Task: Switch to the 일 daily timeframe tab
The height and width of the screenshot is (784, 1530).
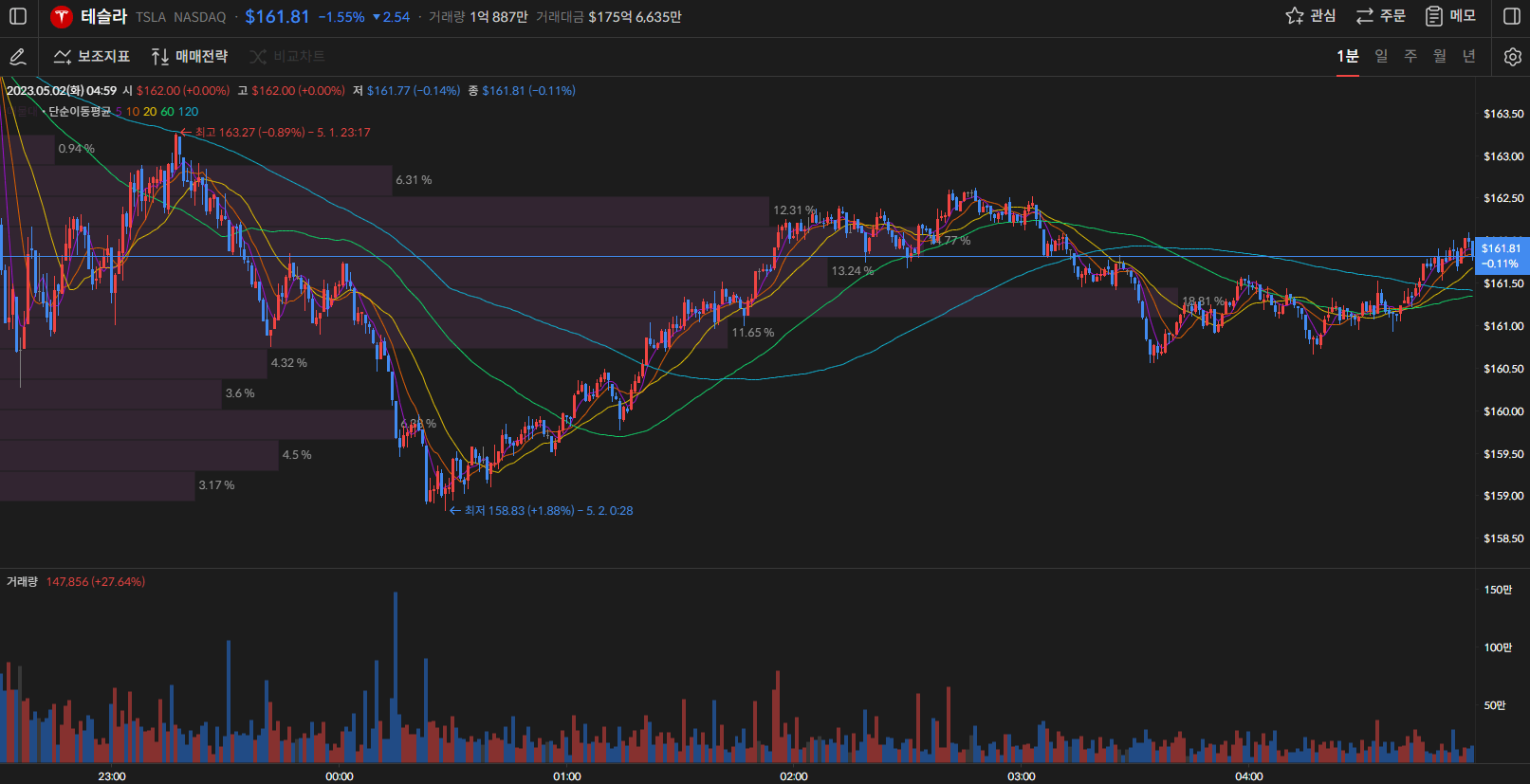Action: 1381,57
